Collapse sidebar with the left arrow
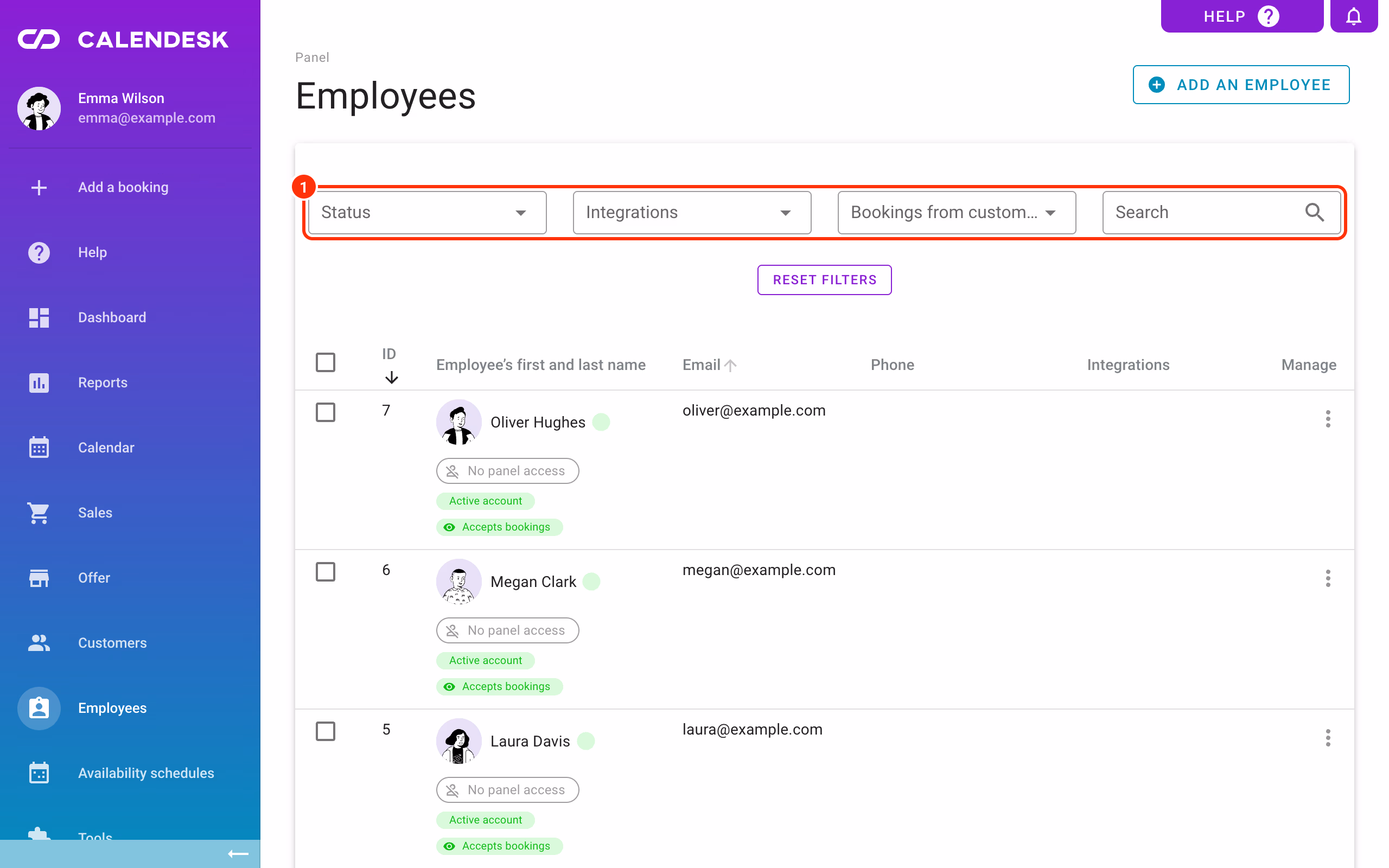1389x868 pixels. 238,854
